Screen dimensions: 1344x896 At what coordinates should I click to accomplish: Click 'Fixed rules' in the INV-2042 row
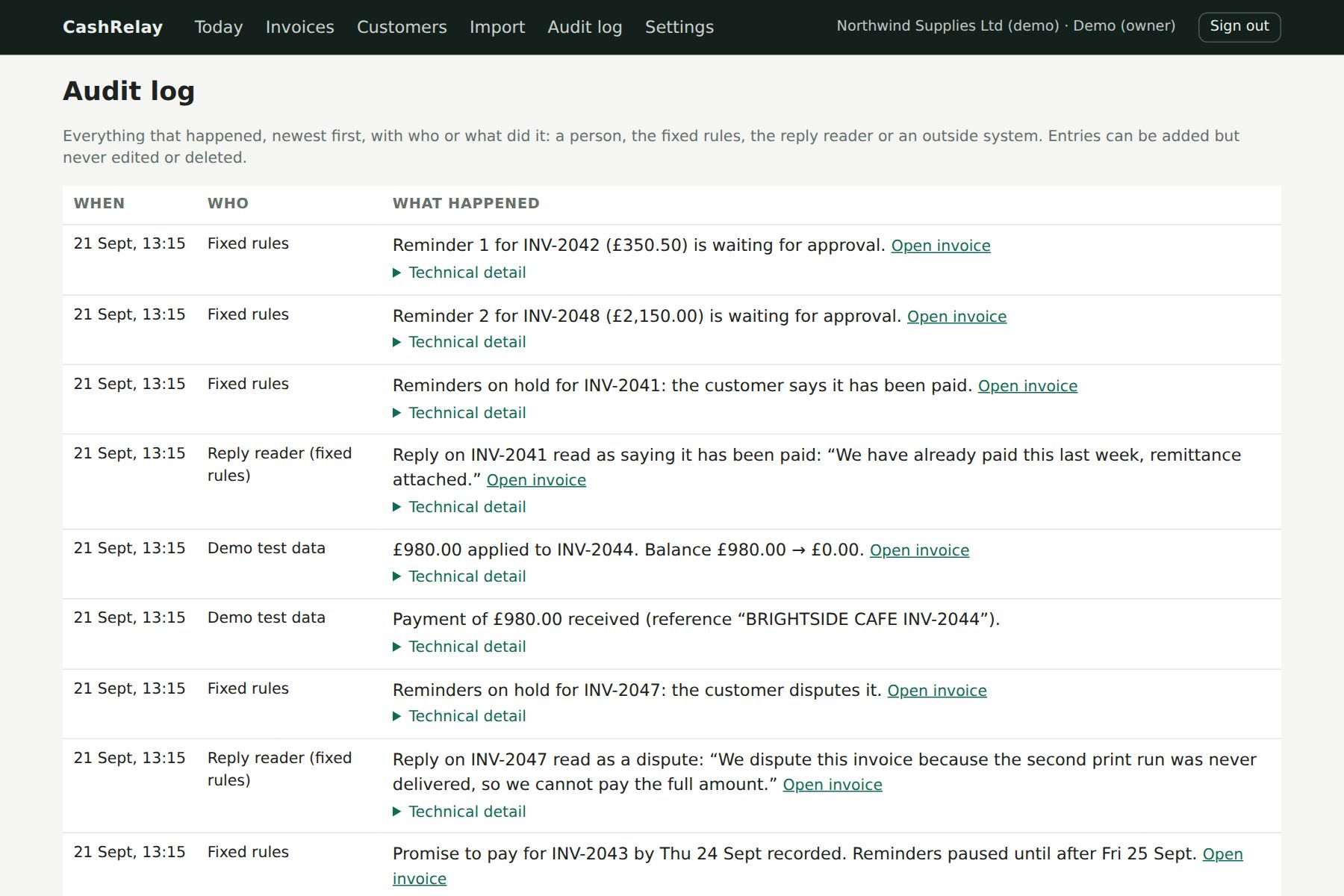(x=248, y=243)
